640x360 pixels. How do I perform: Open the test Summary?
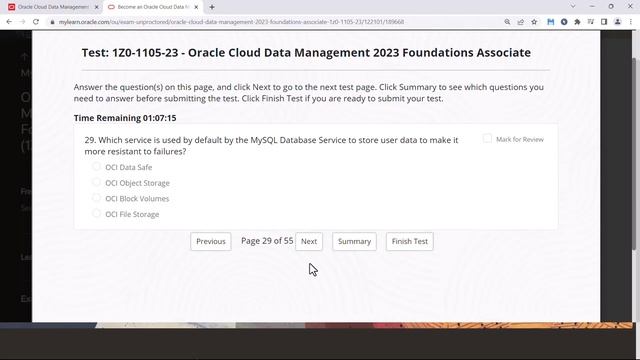click(x=354, y=241)
